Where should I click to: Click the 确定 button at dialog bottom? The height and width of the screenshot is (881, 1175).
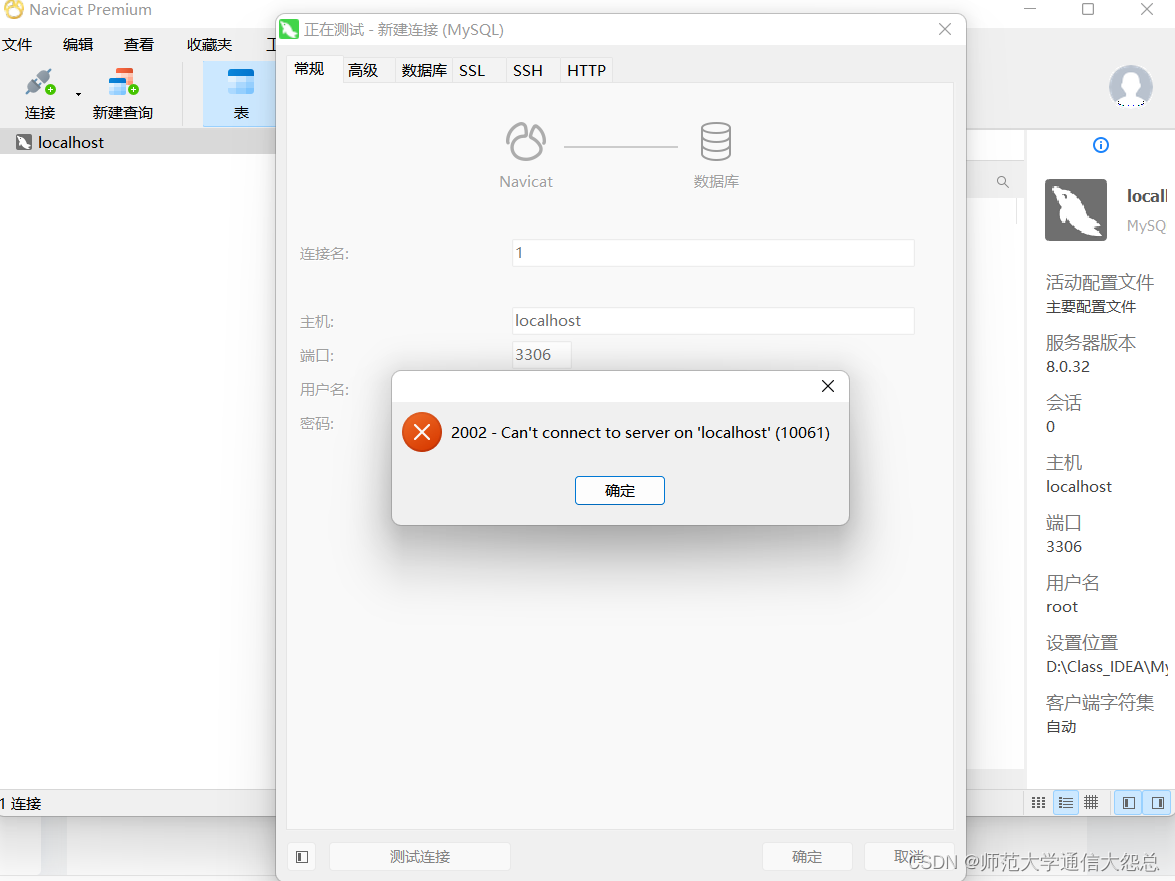tap(807, 856)
